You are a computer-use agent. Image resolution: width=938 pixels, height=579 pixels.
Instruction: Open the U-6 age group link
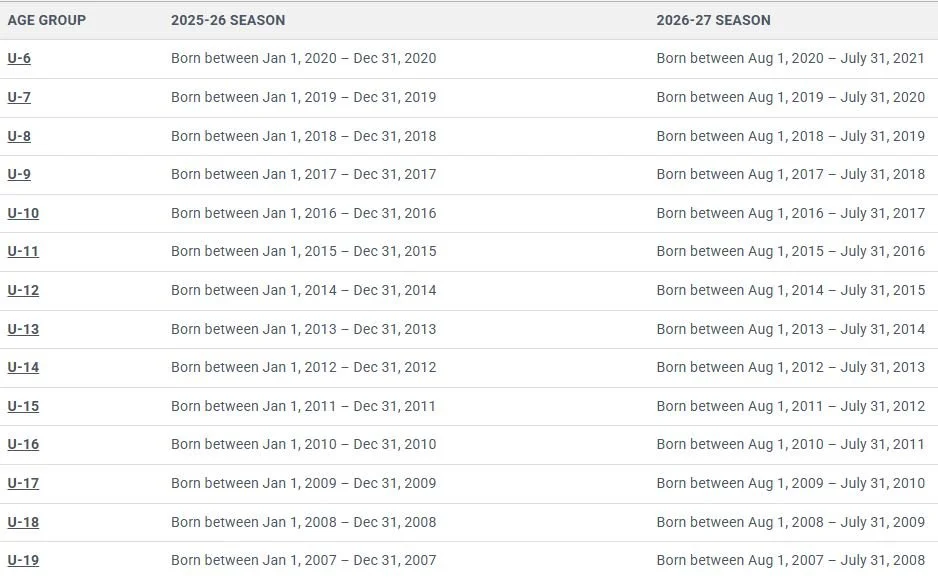click(19, 58)
